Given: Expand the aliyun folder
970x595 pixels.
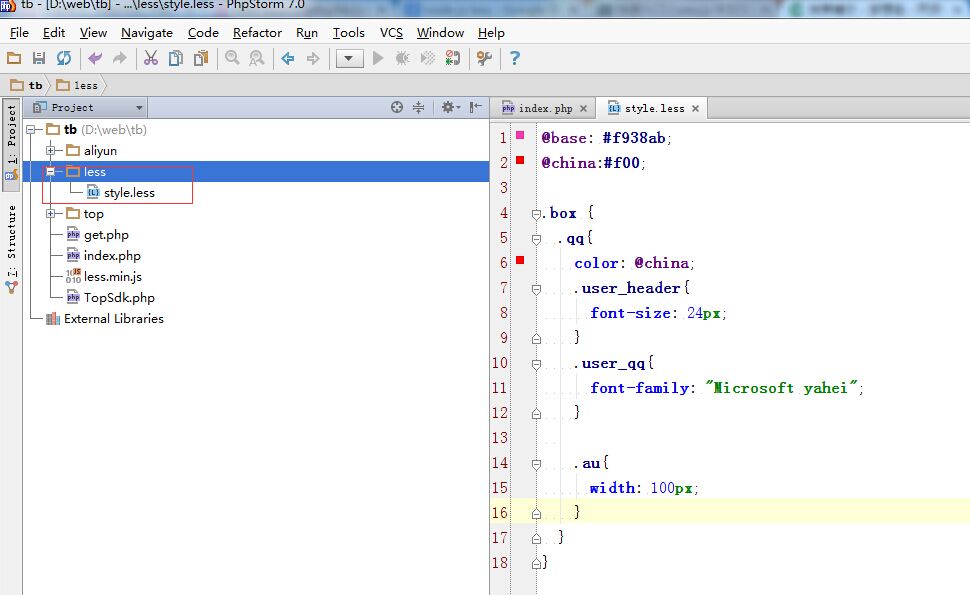Looking at the screenshot, I should click(51, 150).
